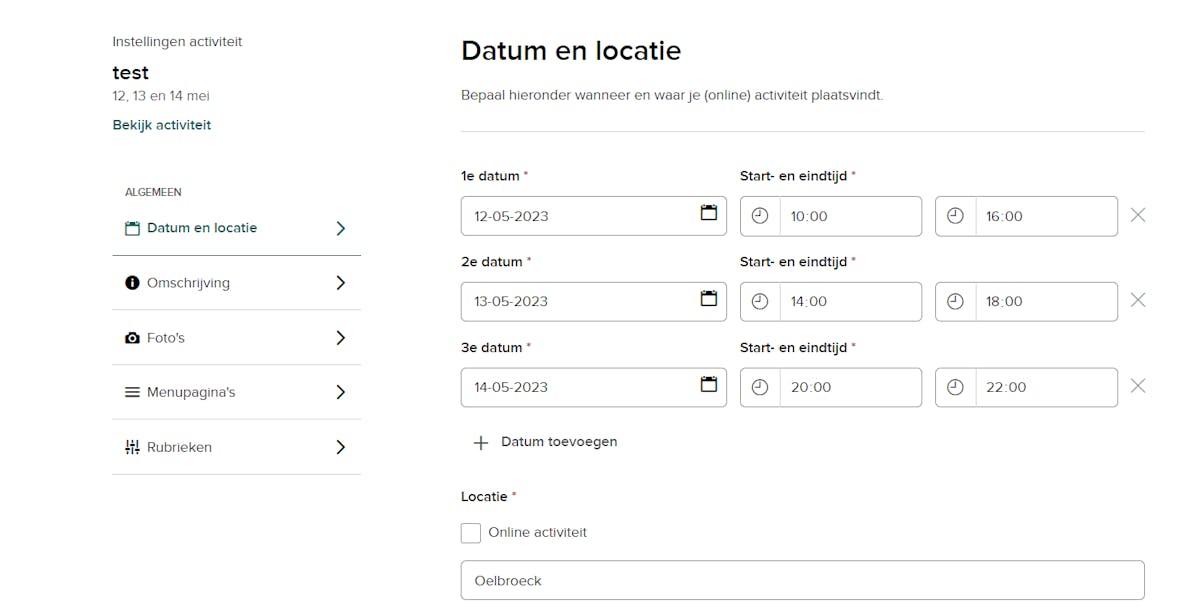Edit the Oelbroeck location field
Viewport: 1200px width, 613px height.
click(x=802, y=580)
